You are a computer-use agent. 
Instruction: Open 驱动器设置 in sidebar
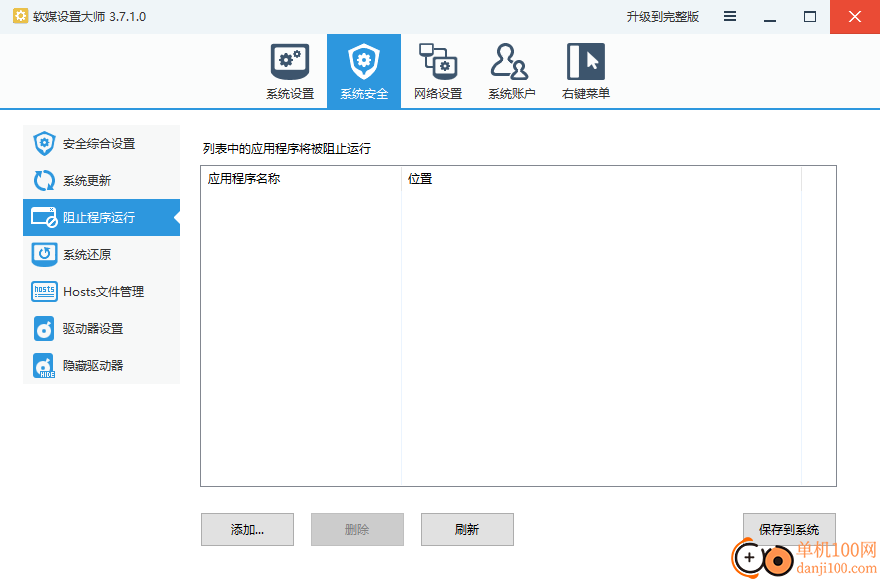[102, 329]
